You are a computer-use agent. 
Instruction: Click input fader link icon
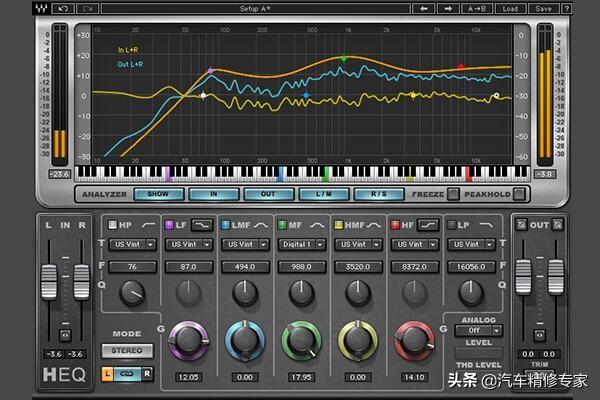click(x=65, y=336)
